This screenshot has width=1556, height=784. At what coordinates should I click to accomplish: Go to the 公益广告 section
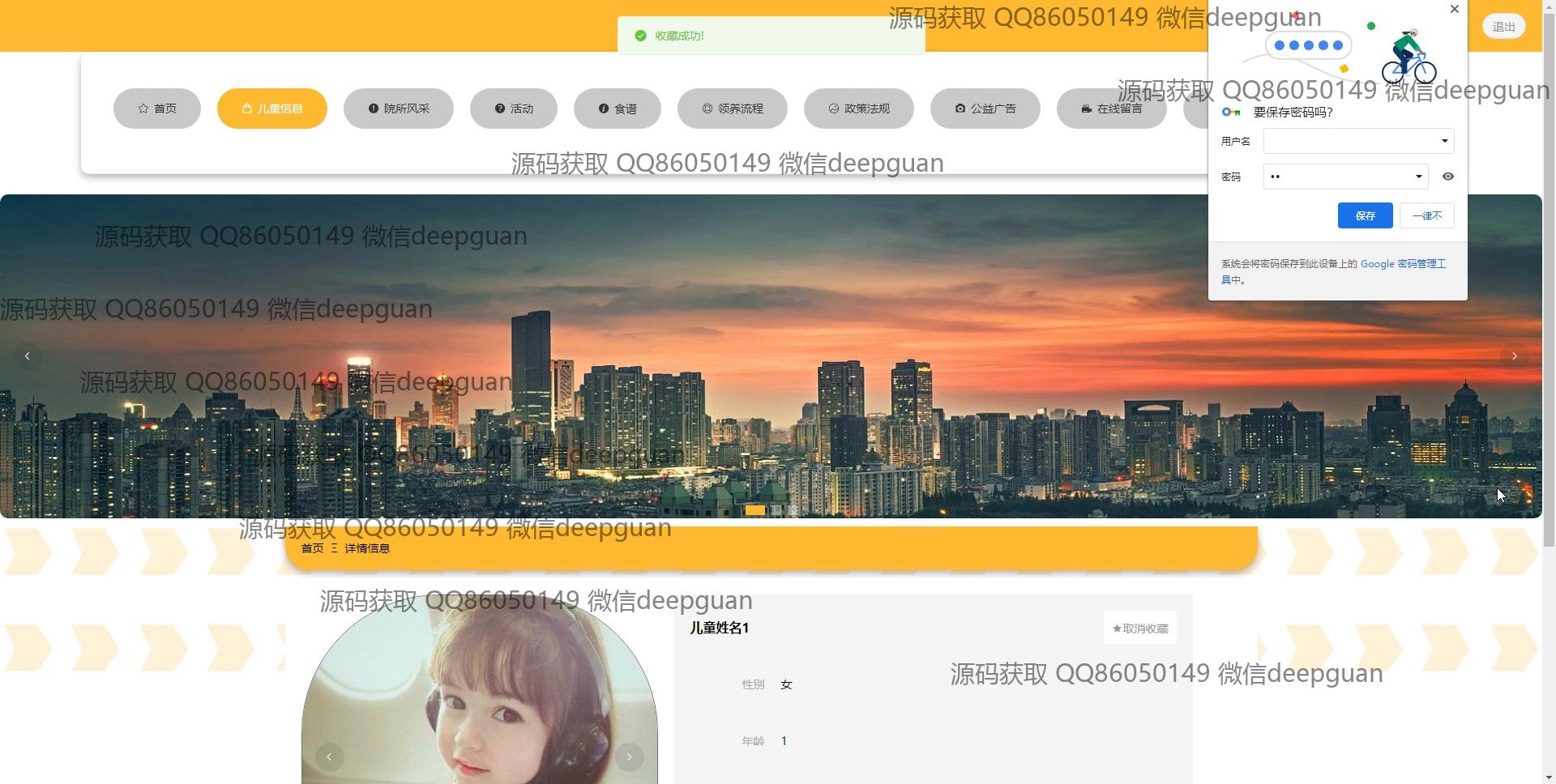pos(985,109)
